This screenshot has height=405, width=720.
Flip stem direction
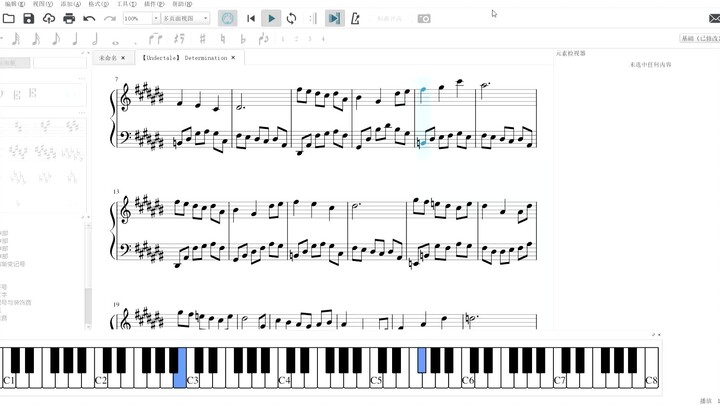[264, 39]
